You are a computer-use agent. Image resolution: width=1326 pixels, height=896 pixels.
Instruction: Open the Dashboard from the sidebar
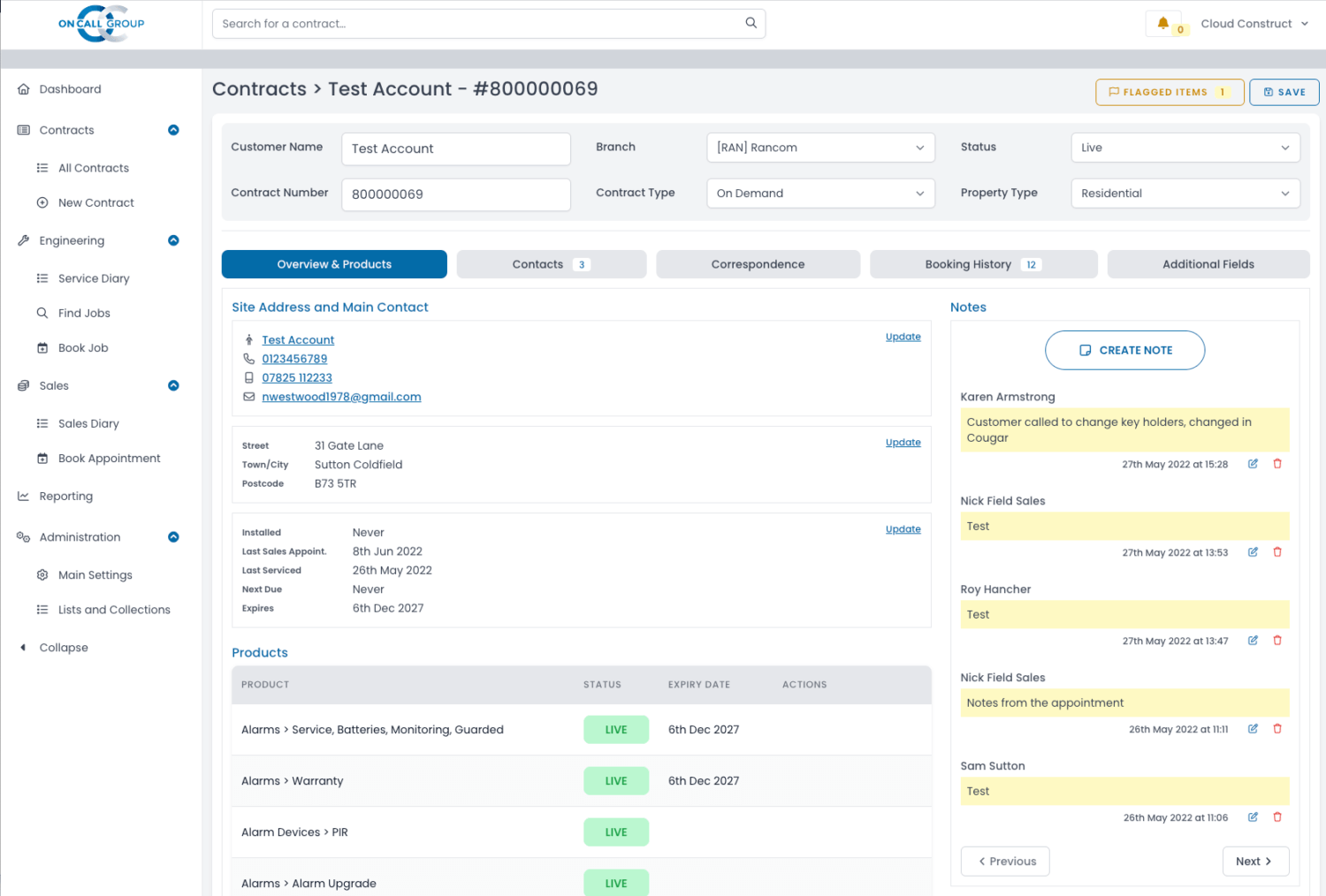click(x=70, y=89)
